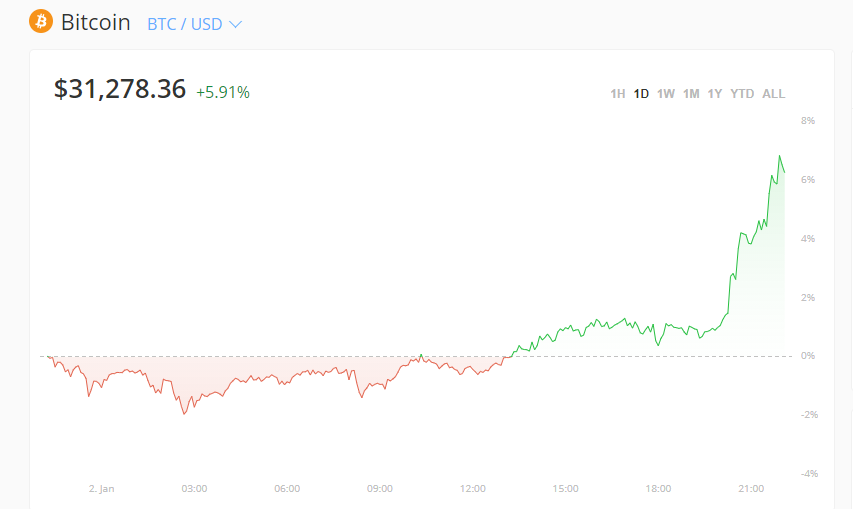Click the Bitcoin heading text
The image size is (853, 509).
click(x=95, y=22)
